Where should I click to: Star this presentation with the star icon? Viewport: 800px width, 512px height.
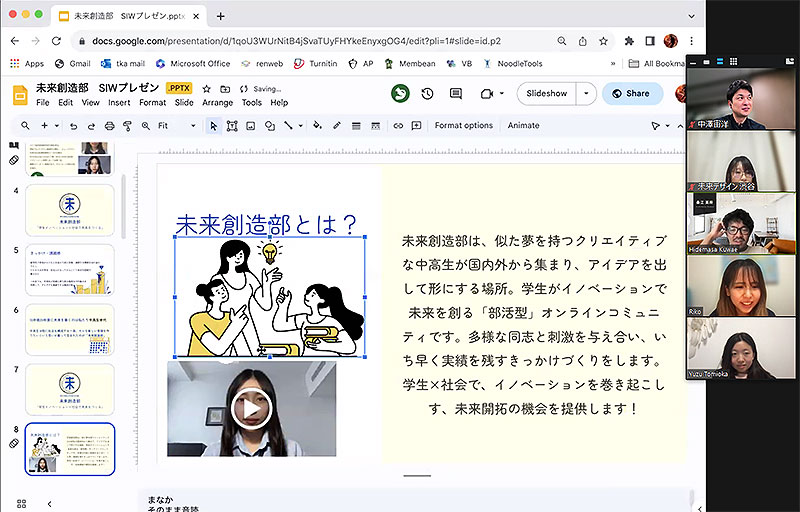point(206,88)
